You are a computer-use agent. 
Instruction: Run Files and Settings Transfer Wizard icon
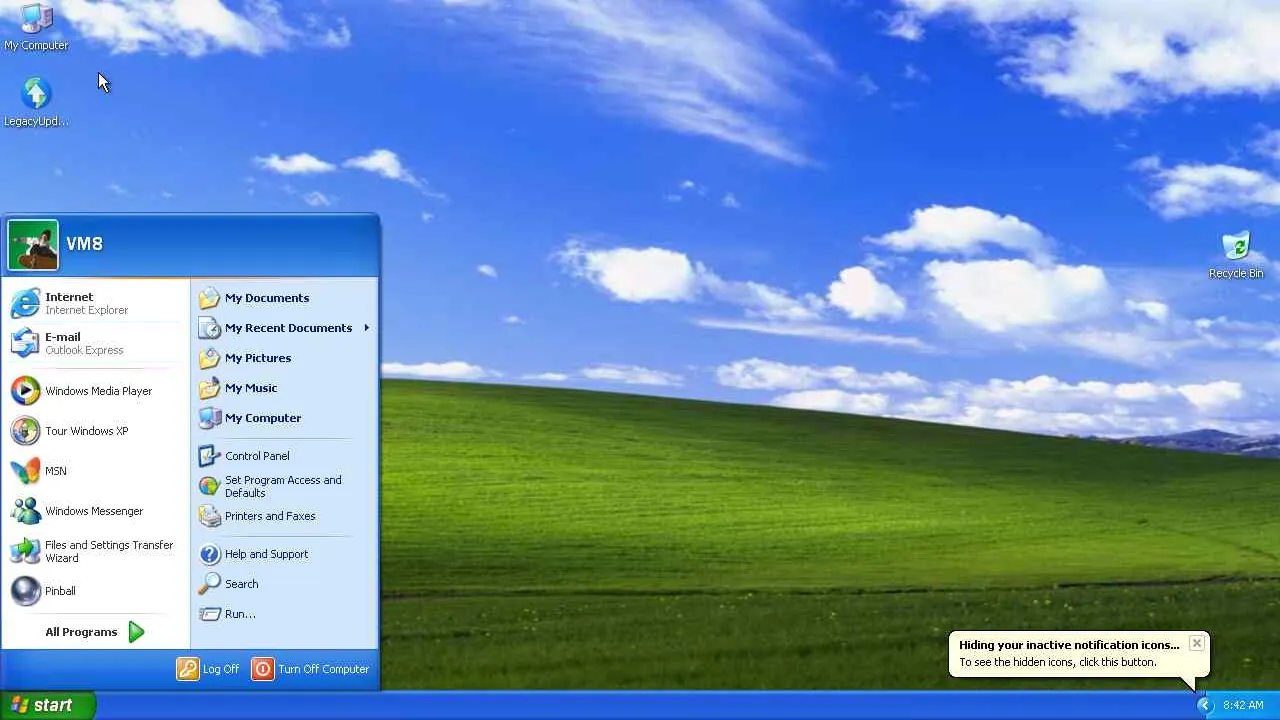coord(26,551)
